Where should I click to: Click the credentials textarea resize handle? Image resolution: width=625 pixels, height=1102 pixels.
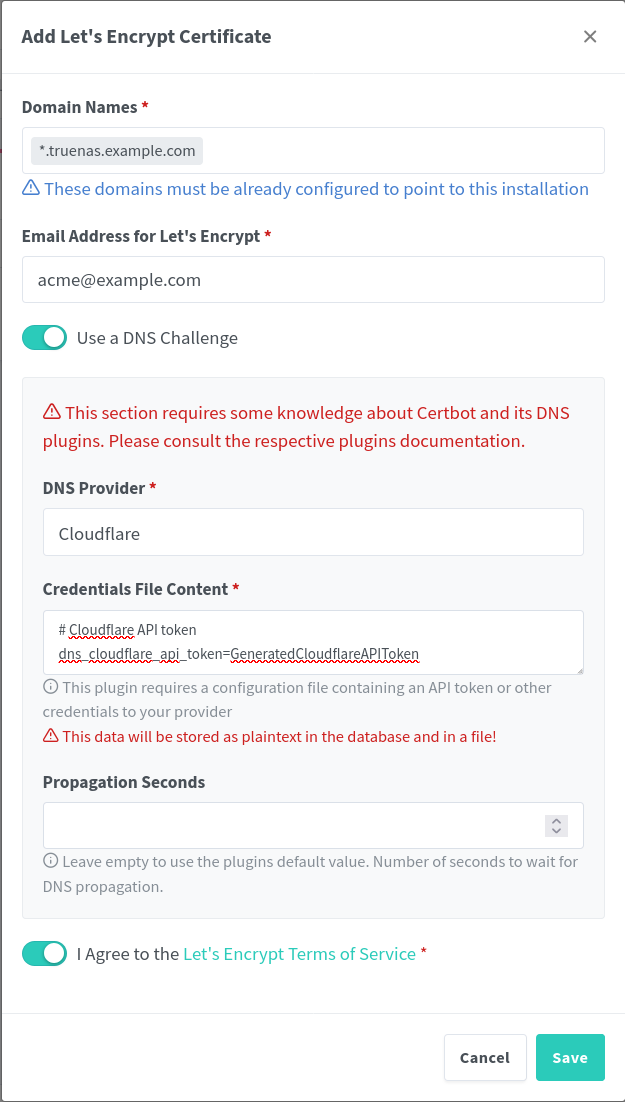[577, 668]
